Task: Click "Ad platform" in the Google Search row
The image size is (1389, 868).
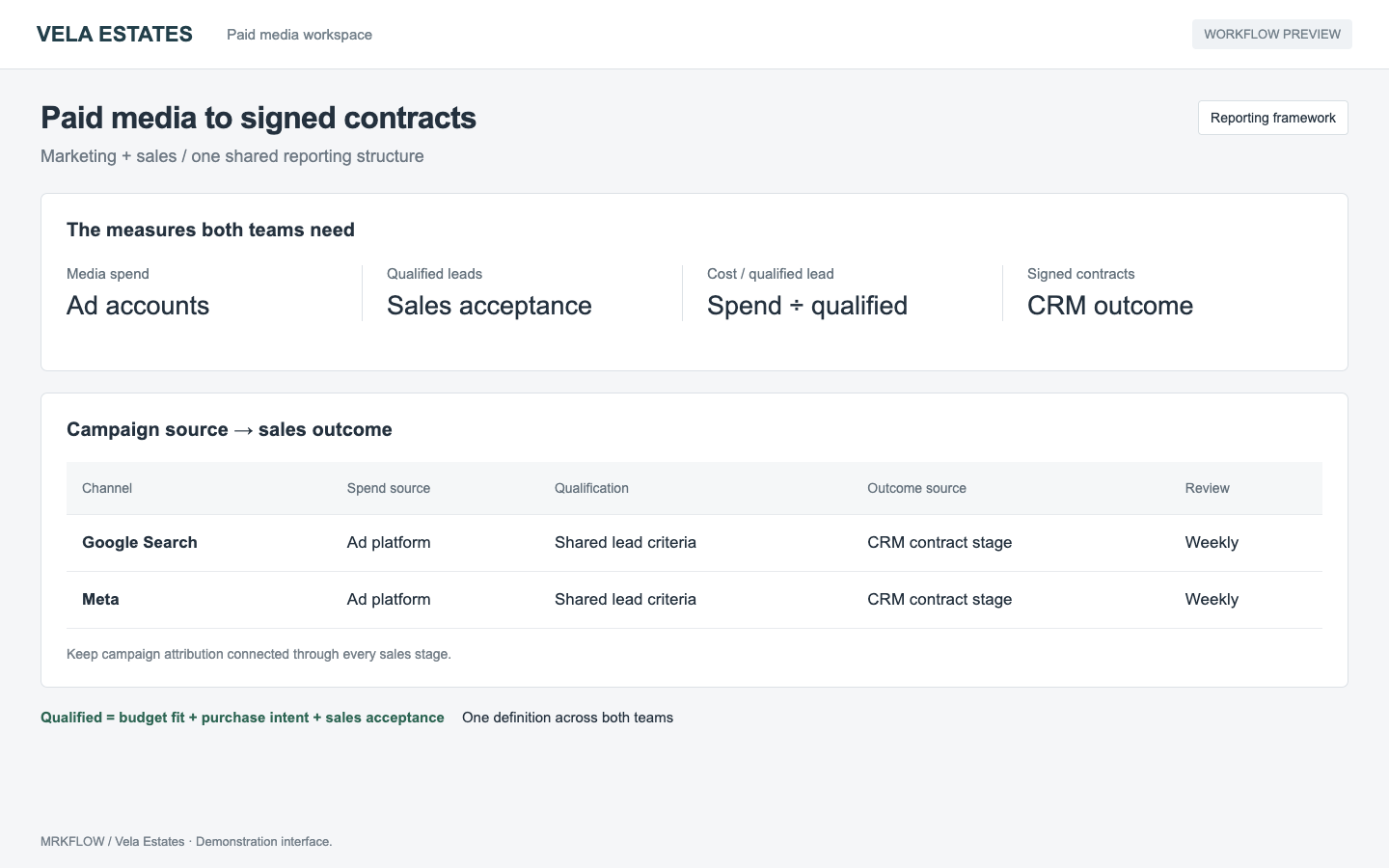Action: pyautogui.click(x=389, y=542)
